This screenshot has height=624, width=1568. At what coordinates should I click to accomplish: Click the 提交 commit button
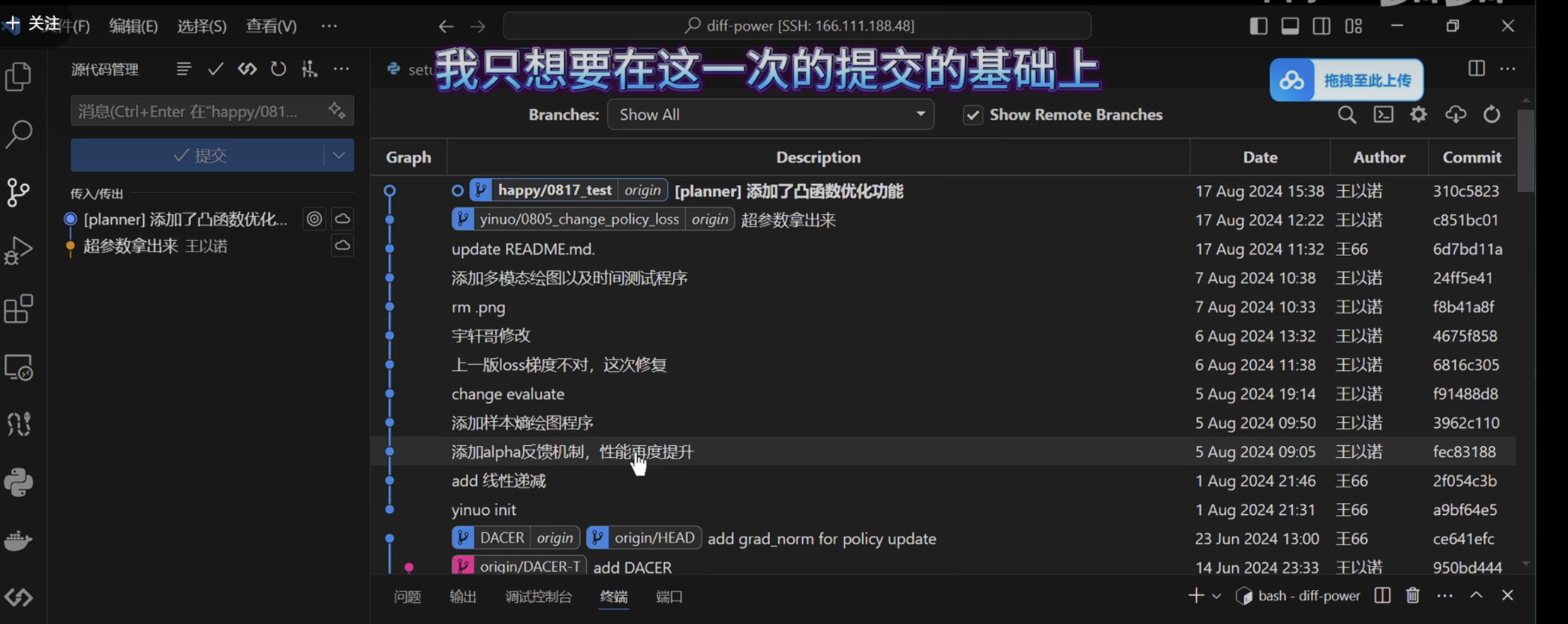click(198, 155)
